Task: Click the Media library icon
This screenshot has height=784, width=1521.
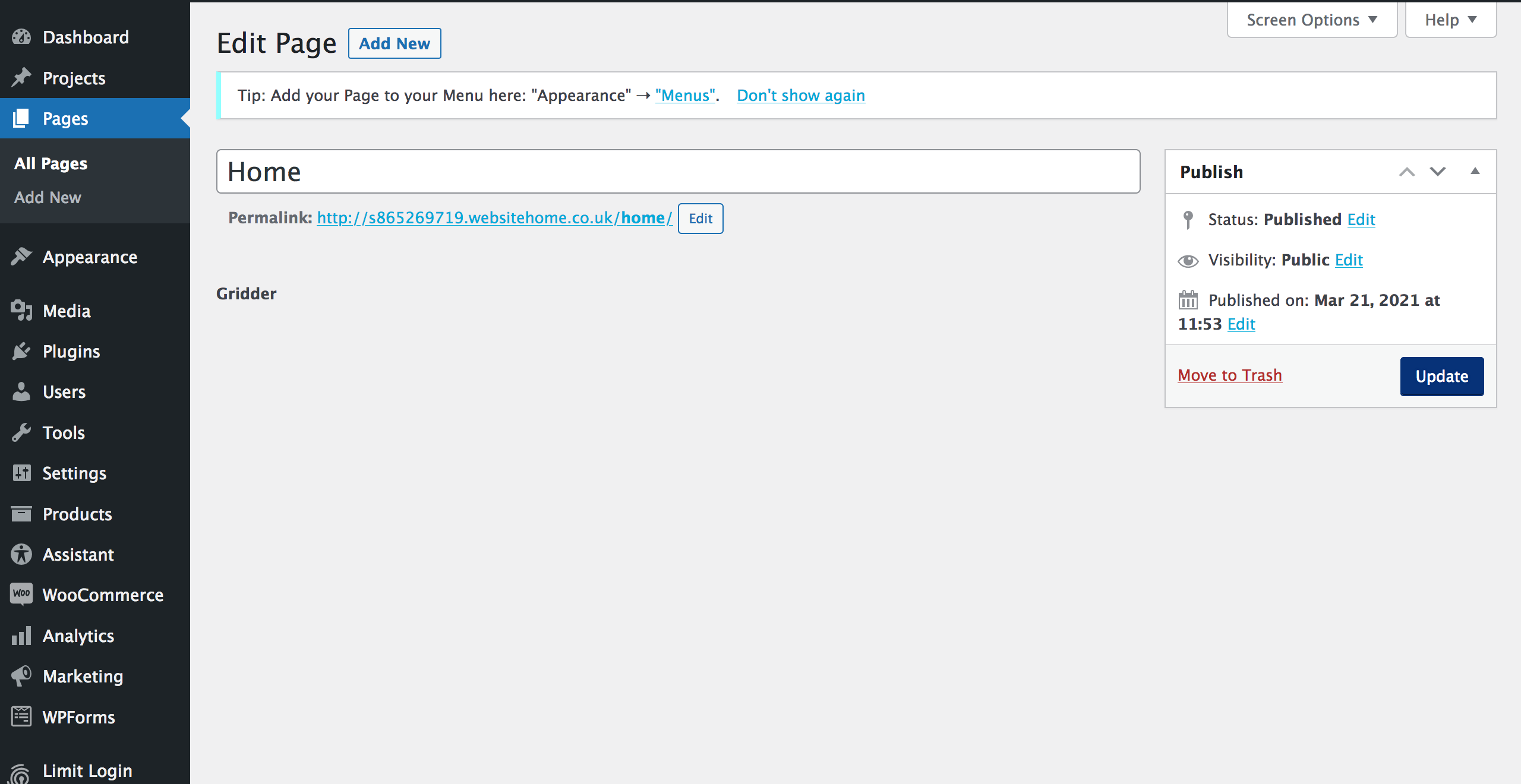Action: tap(21, 311)
